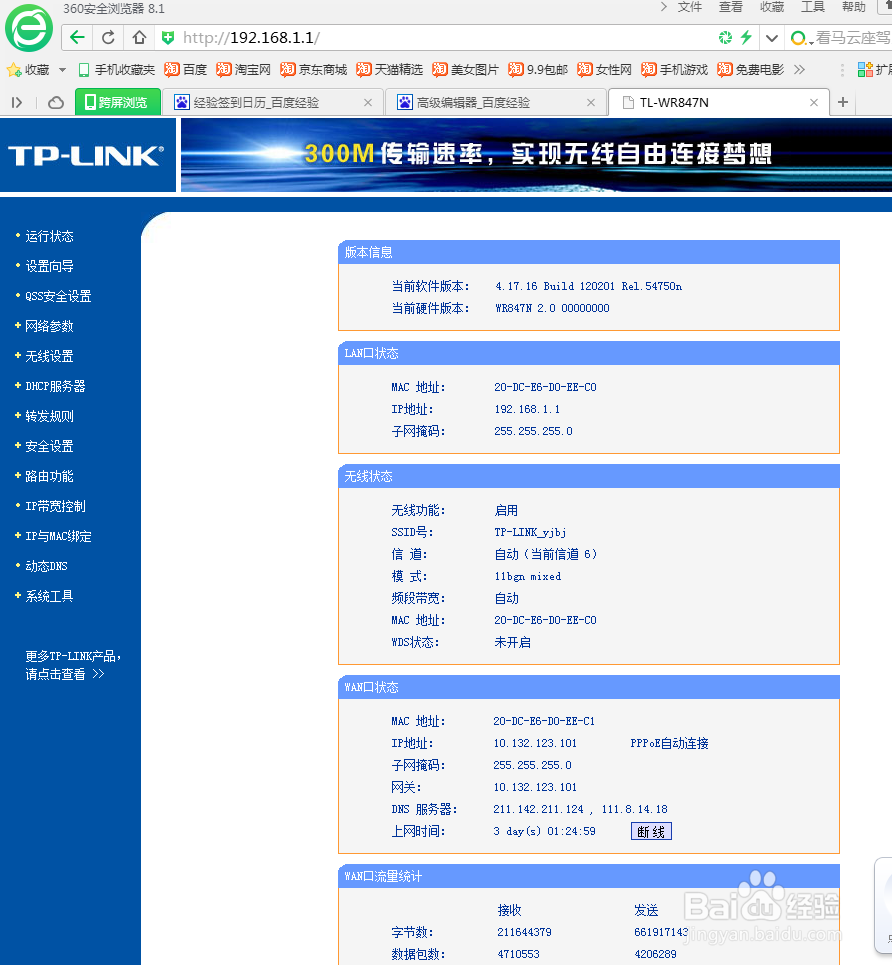
Task: Open the 工具 menu
Action: (813, 7)
